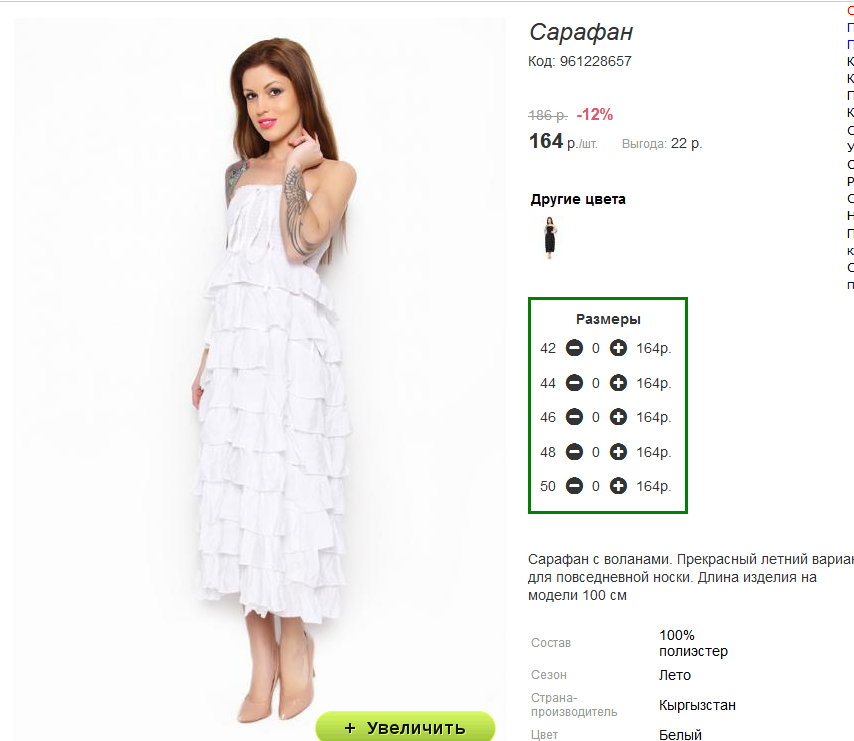Click the green Увеличить zoom button

click(405, 727)
